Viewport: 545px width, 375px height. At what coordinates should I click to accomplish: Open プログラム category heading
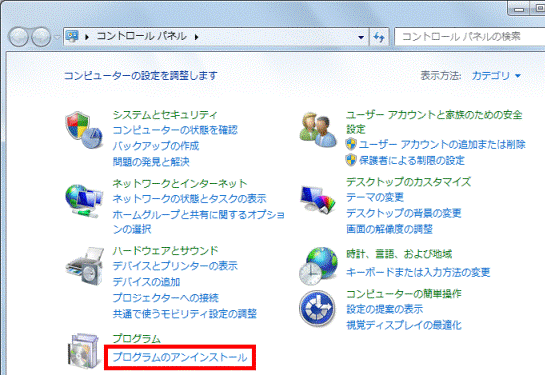click(137, 338)
